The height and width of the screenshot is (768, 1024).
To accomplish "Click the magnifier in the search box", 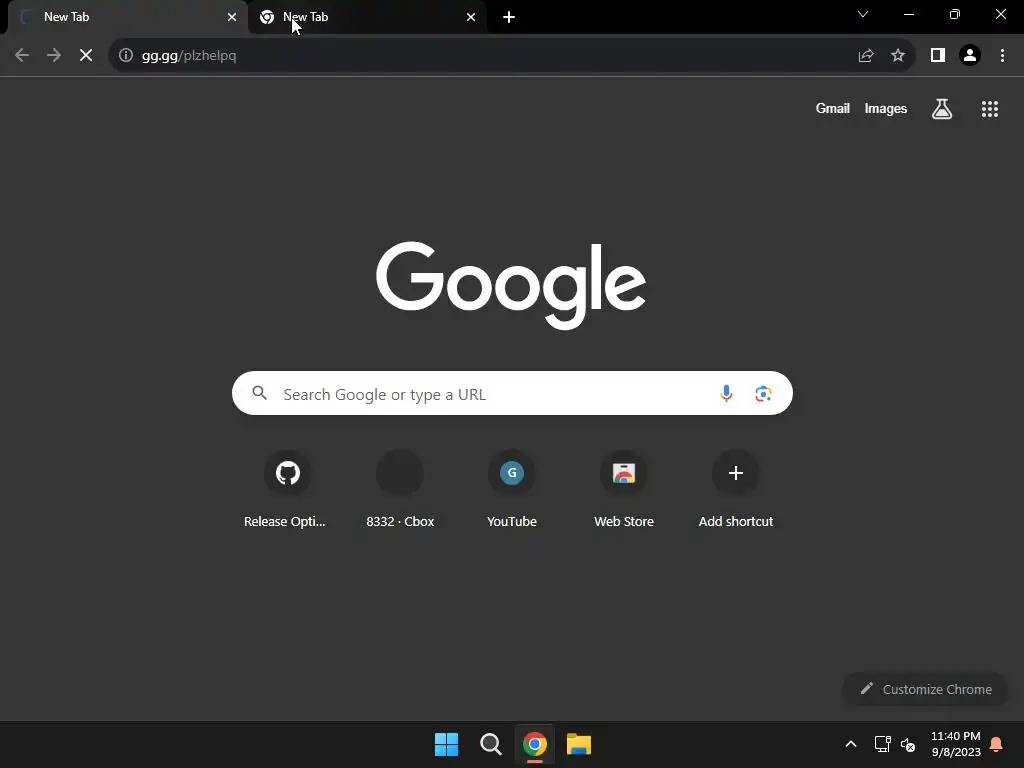I will 259,392.
